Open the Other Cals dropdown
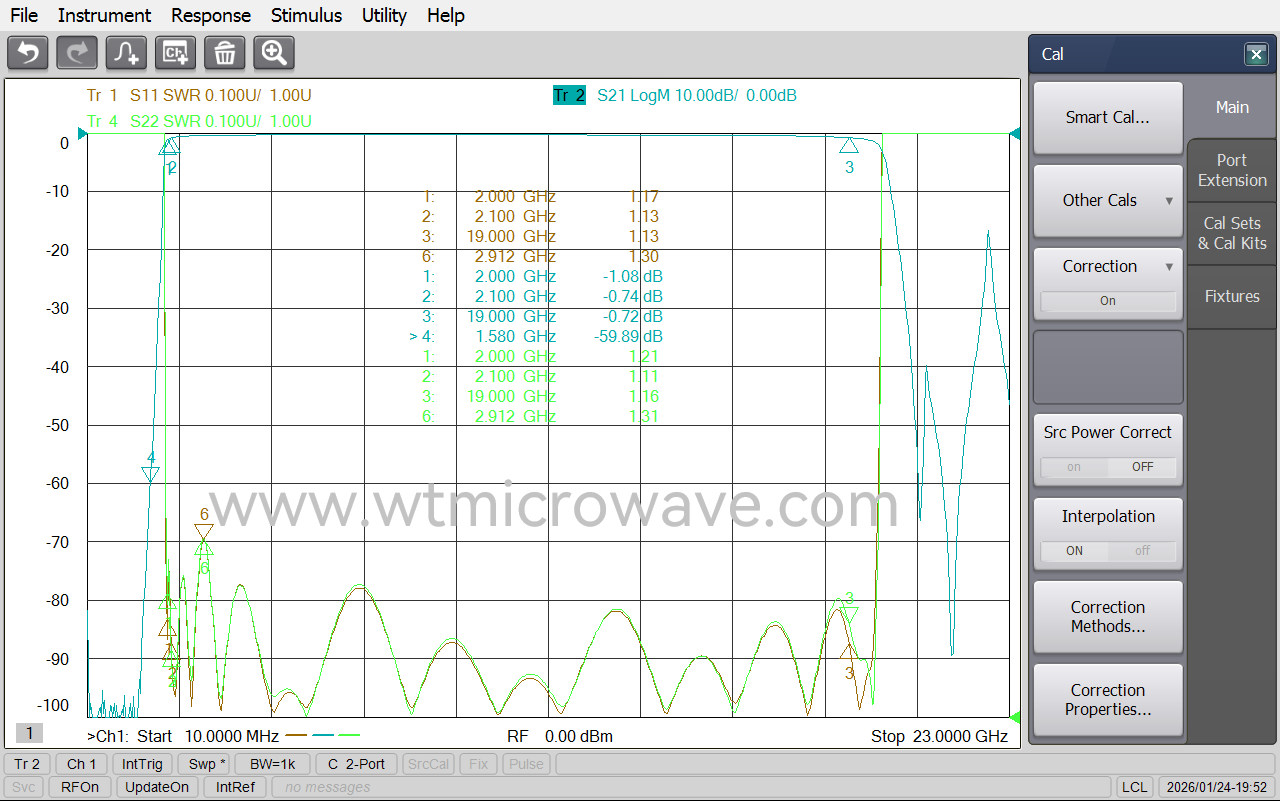Screen dimensions: 1280x801 (1108, 200)
